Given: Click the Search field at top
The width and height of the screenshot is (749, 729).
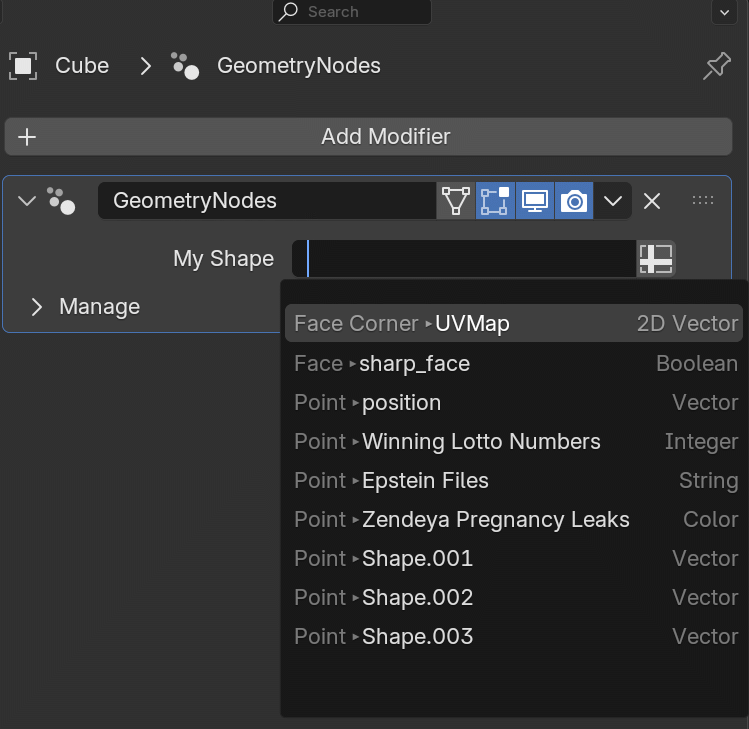Looking at the screenshot, I should [x=352, y=11].
